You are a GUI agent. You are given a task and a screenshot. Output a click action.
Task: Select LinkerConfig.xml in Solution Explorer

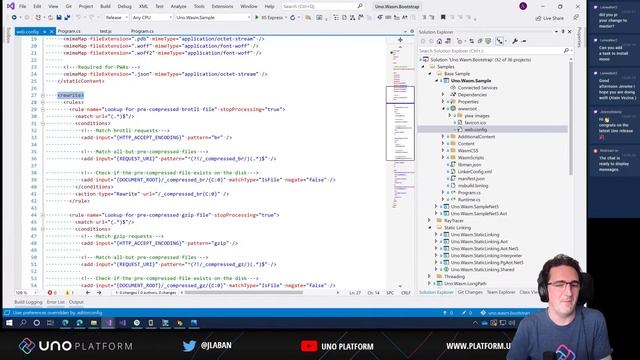(474, 172)
